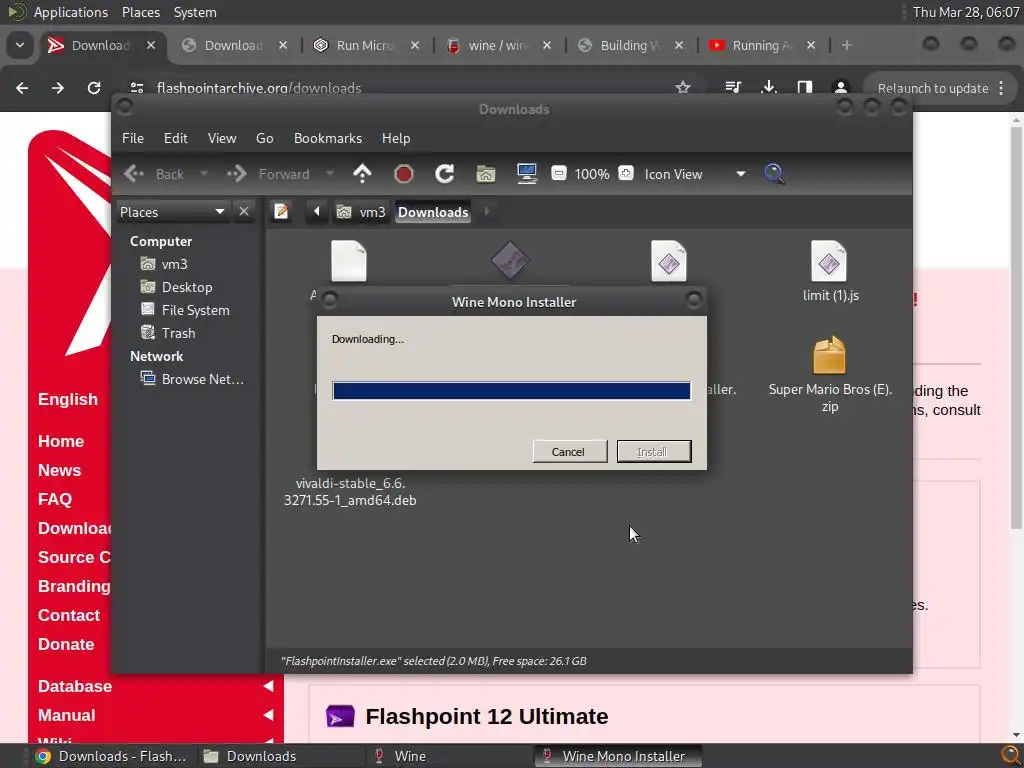Switch to the Run Micro Chrome tab
Image resolution: width=1024 pixels, height=768 pixels.
pyautogui.click(x=366, y=45)
